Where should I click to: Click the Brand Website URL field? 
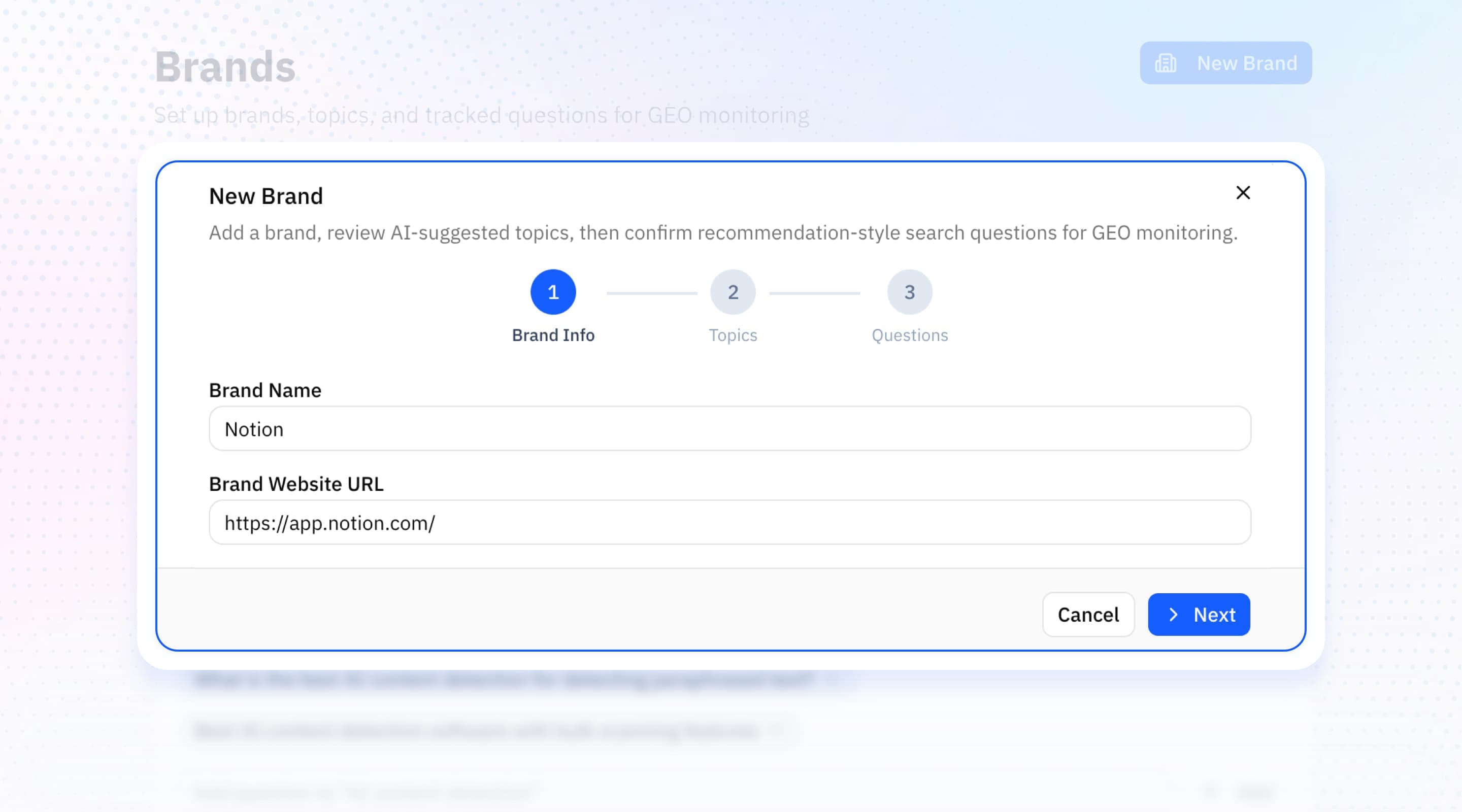(730, 522)
